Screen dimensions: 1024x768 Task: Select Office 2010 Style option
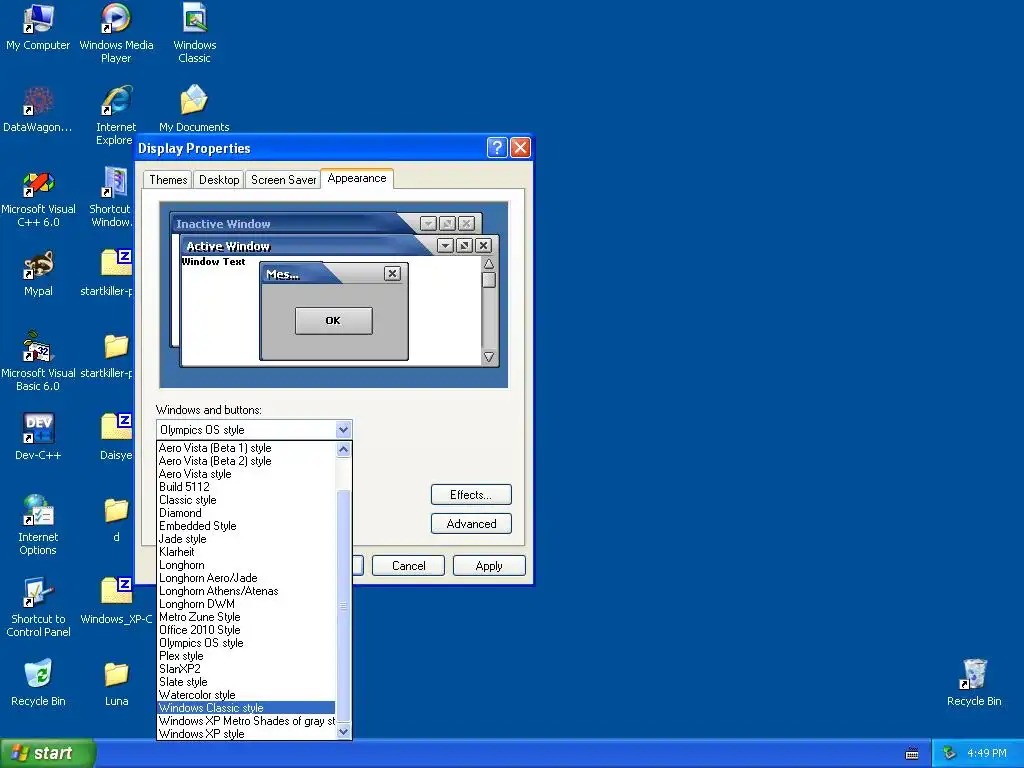246,630
